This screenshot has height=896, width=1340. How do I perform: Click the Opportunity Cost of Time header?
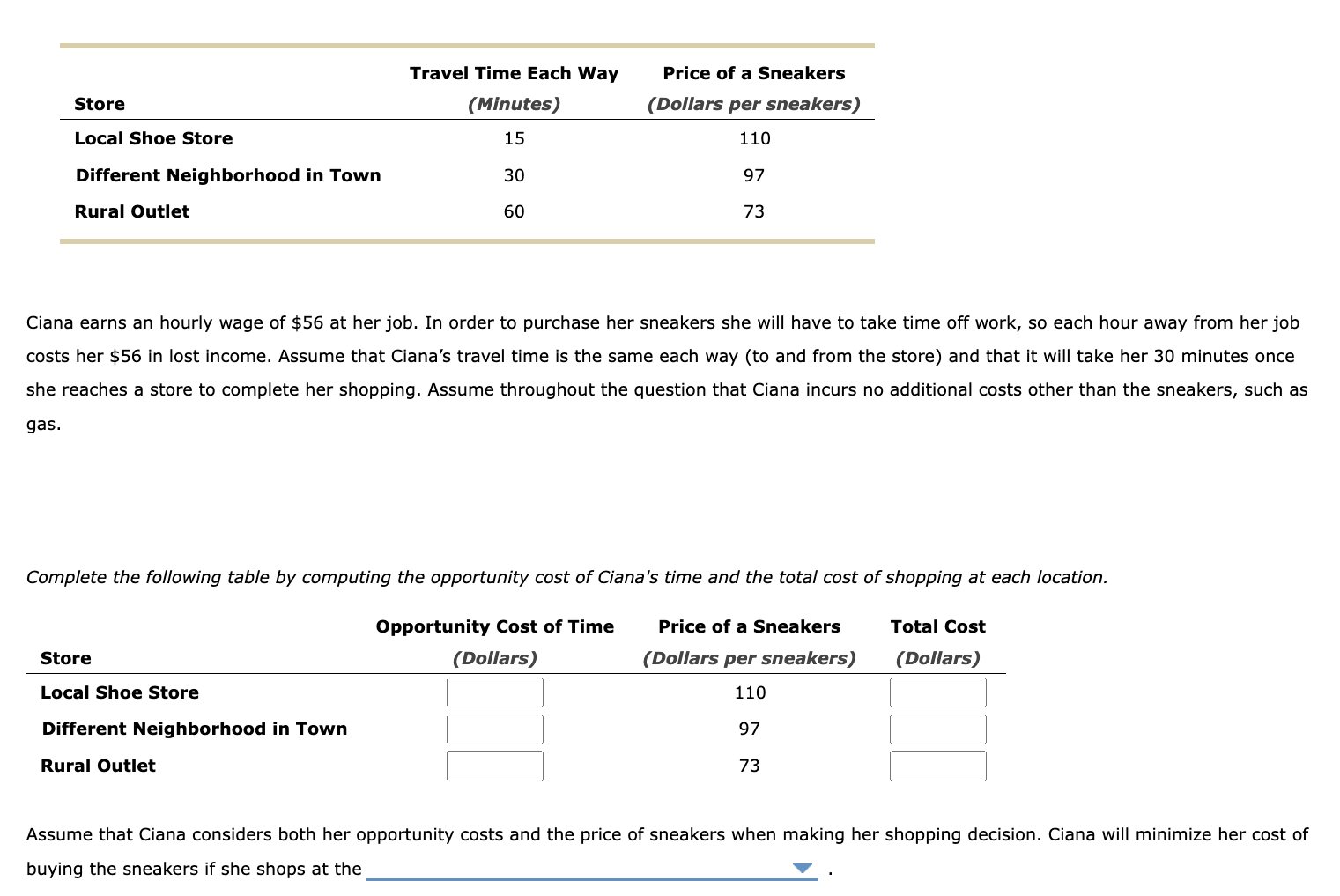[494, 626]
